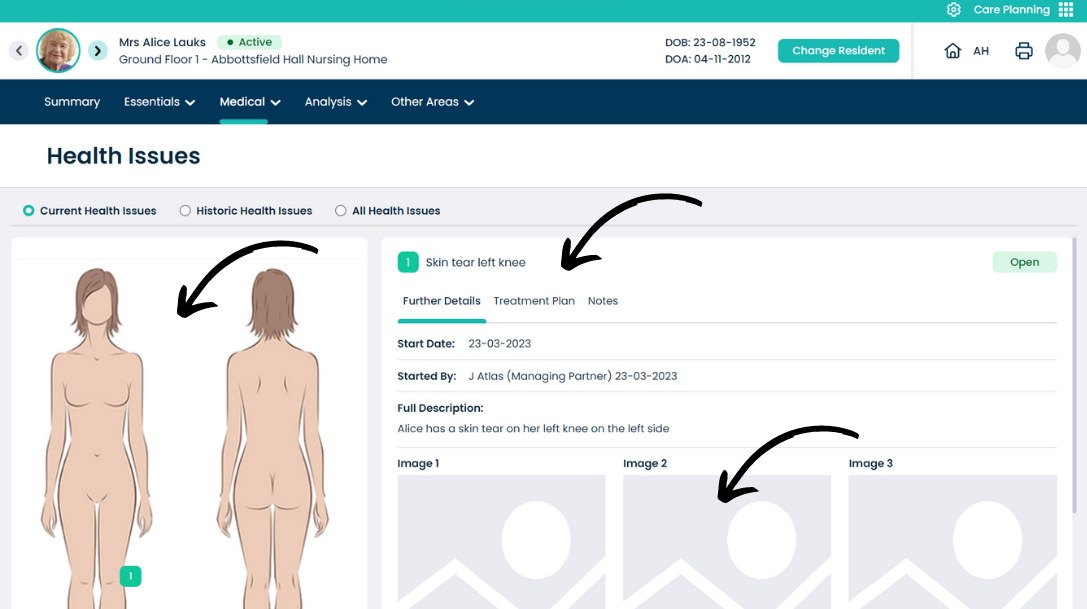1087x609 pixels.
Task: Click the details panel vertical scrollbar
Action: coord(1074,375)
